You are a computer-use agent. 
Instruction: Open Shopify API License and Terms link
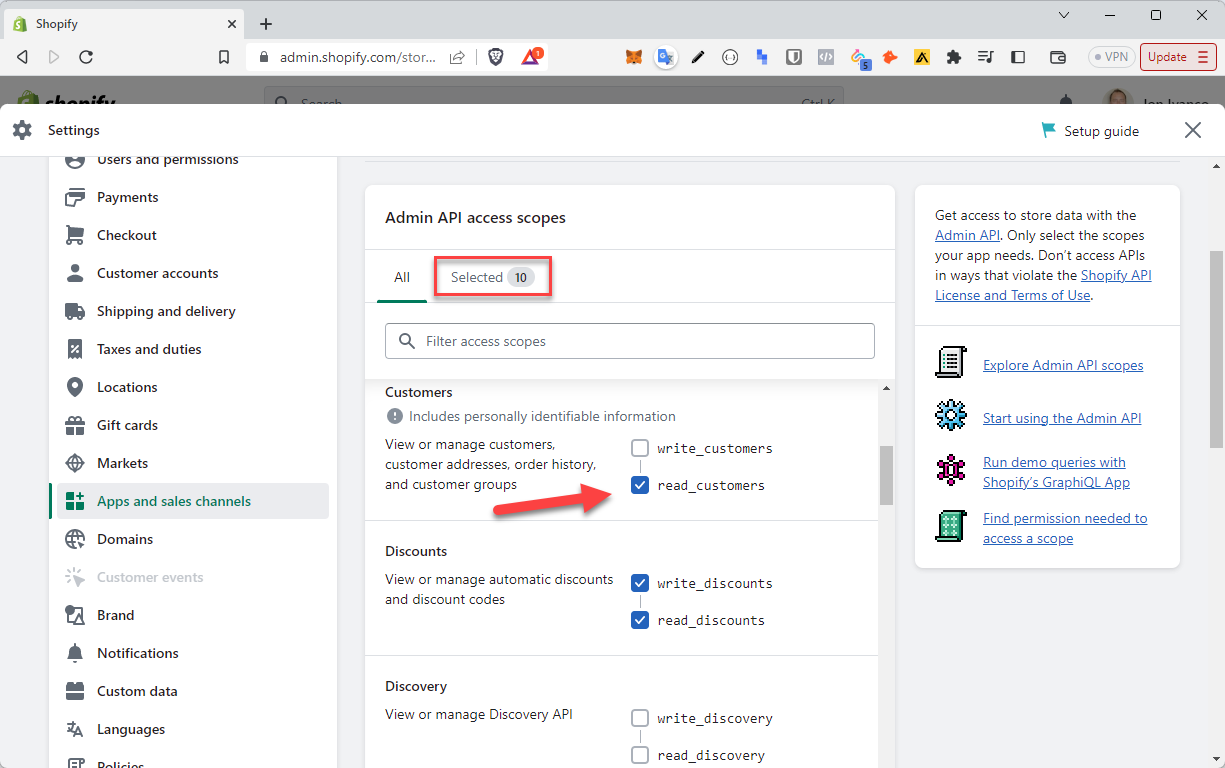(x=1042, y=285)
